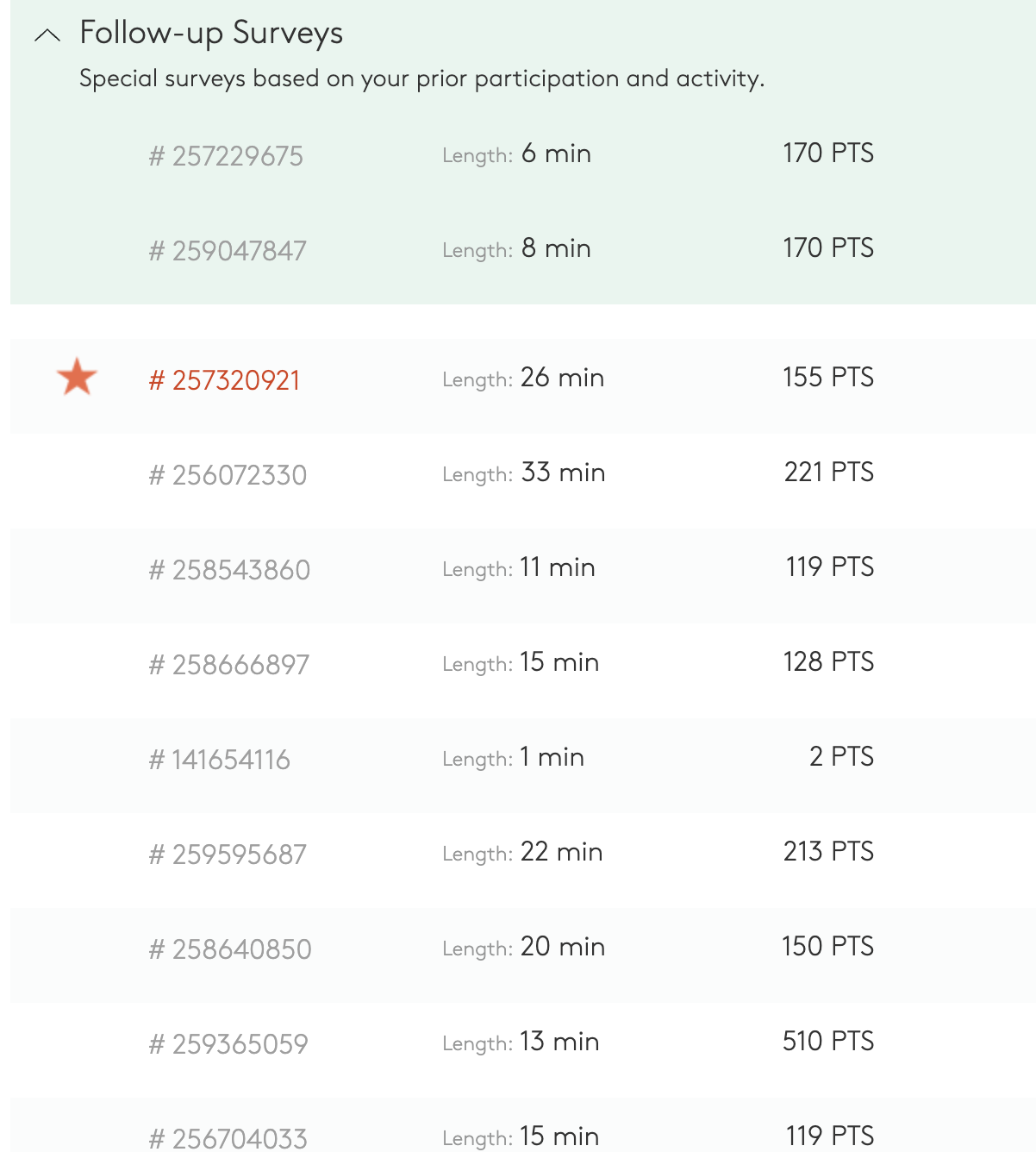Open survey # 258640850

pos(230,949)
